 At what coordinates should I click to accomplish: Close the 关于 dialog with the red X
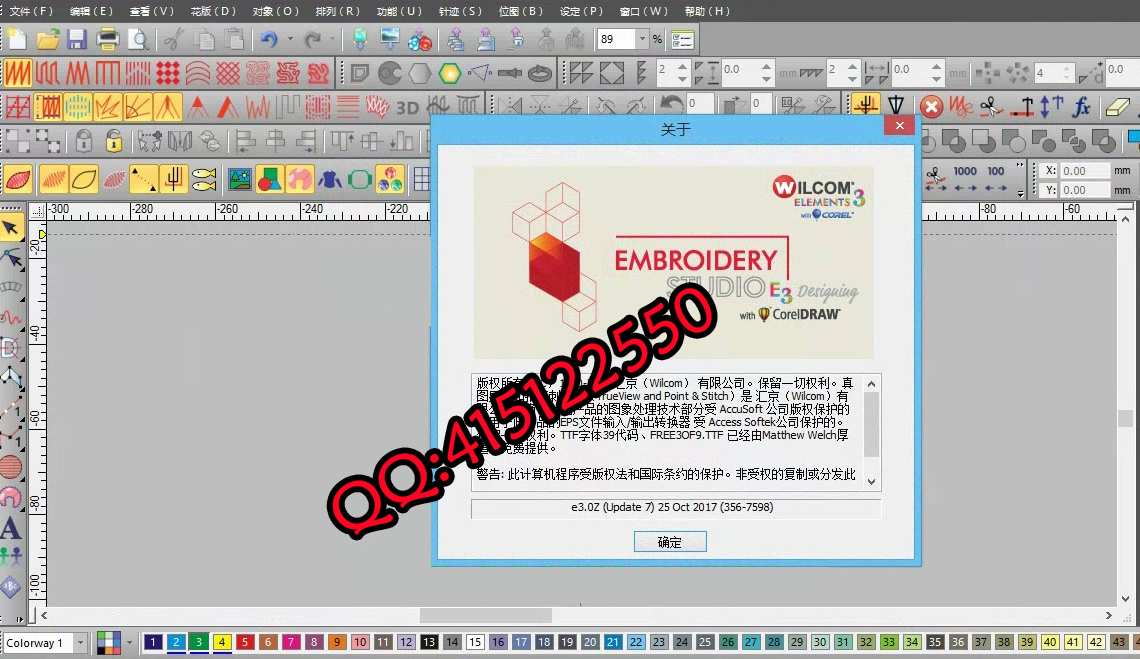pos(899,126)
